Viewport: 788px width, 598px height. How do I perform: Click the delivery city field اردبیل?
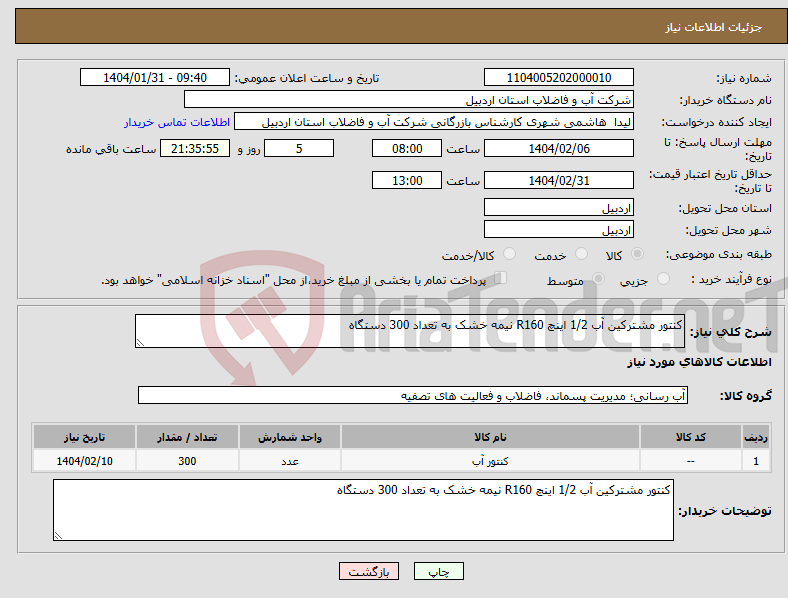point(558,229)
